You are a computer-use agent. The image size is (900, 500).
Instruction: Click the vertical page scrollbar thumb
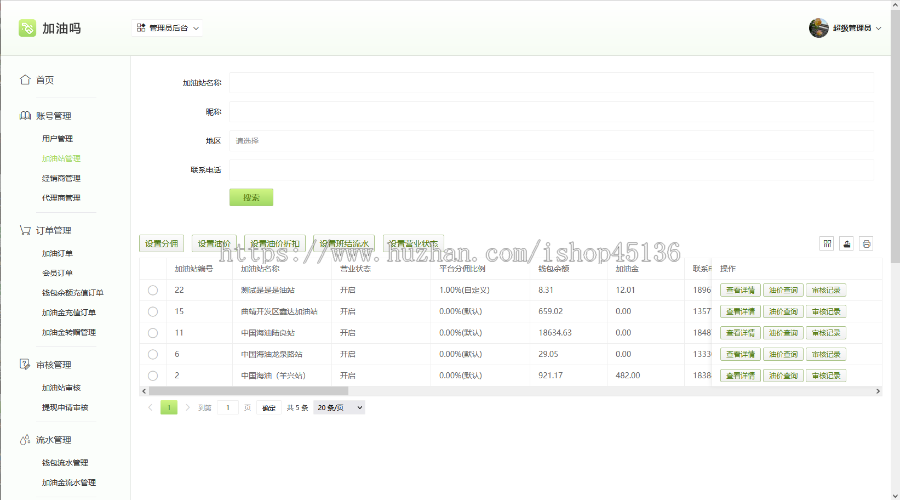tap(895, 135)
